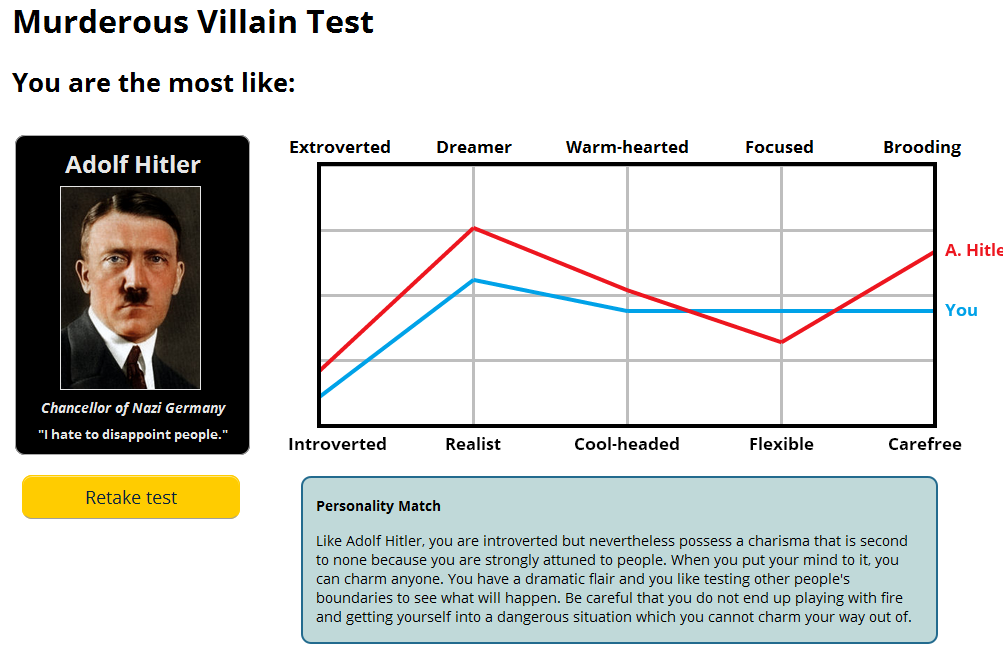Click the Warm-hearted chart label

coord(627,147)
